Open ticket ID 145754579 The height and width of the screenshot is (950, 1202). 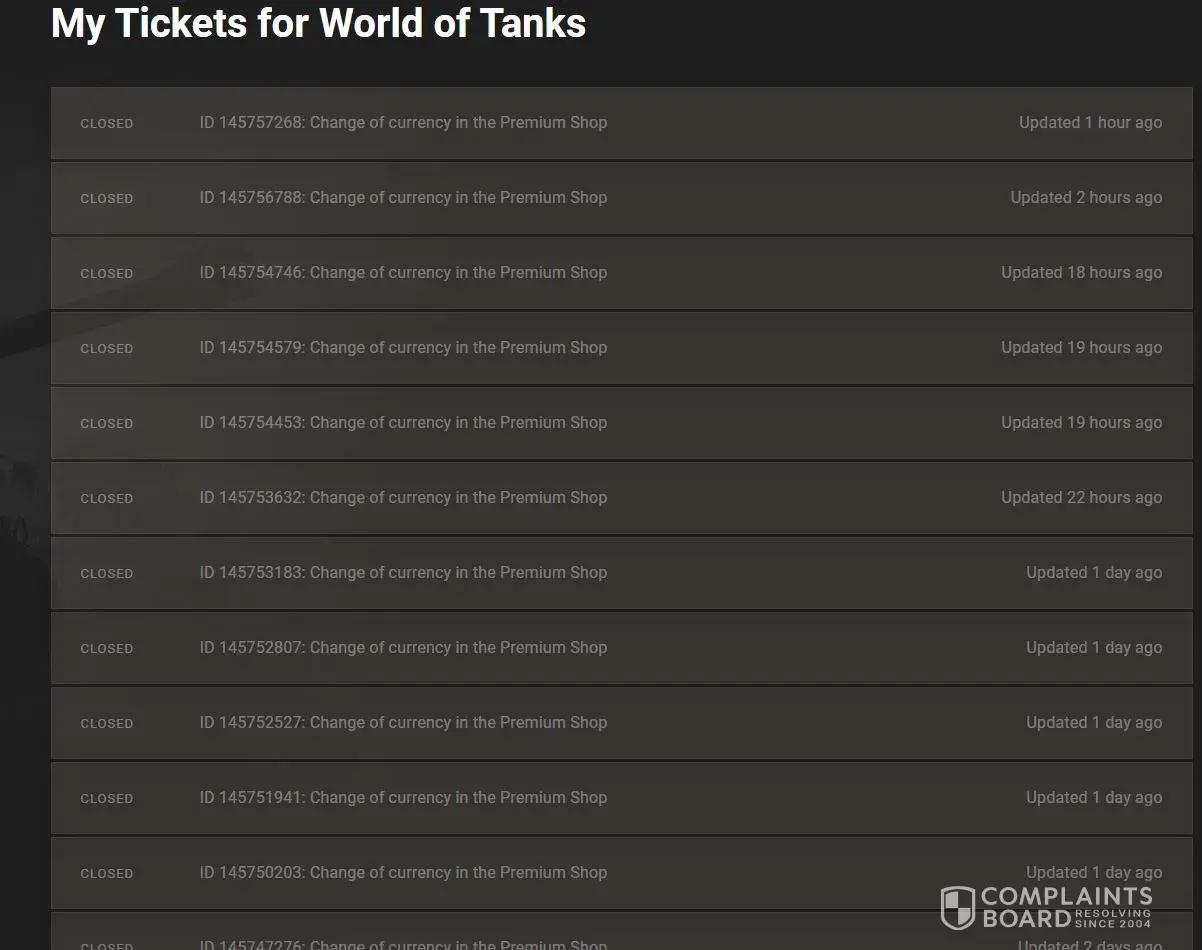tap(403, 348)
